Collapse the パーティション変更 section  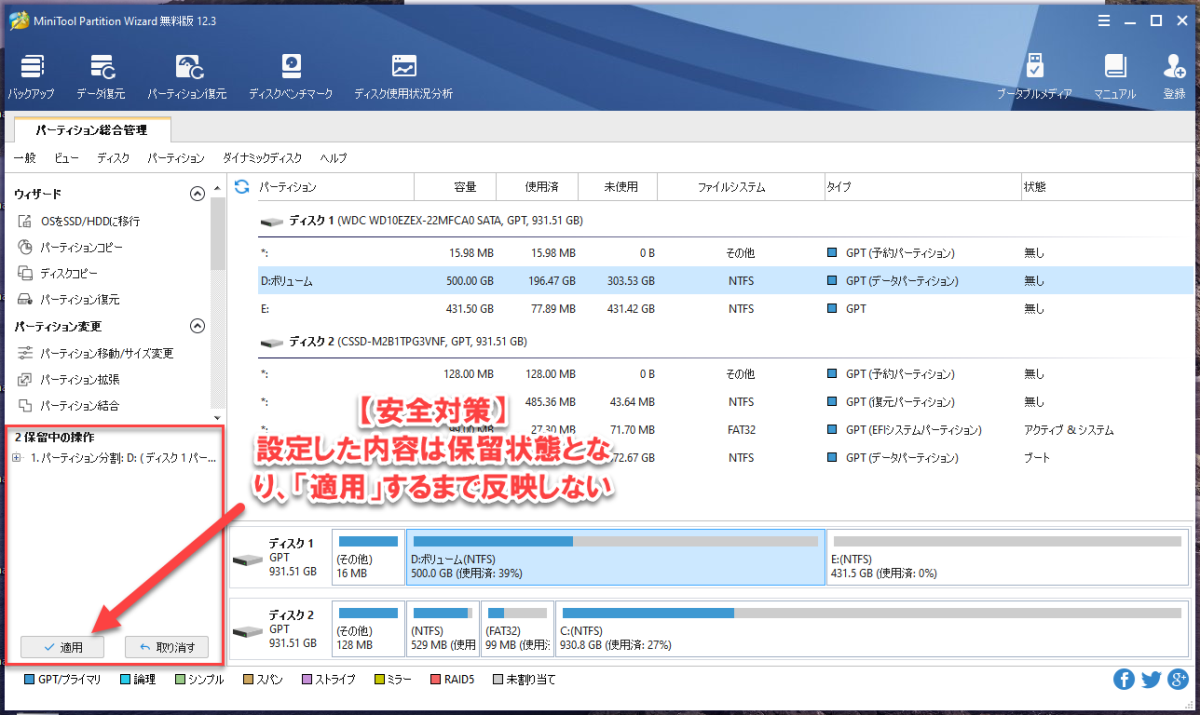197,326
